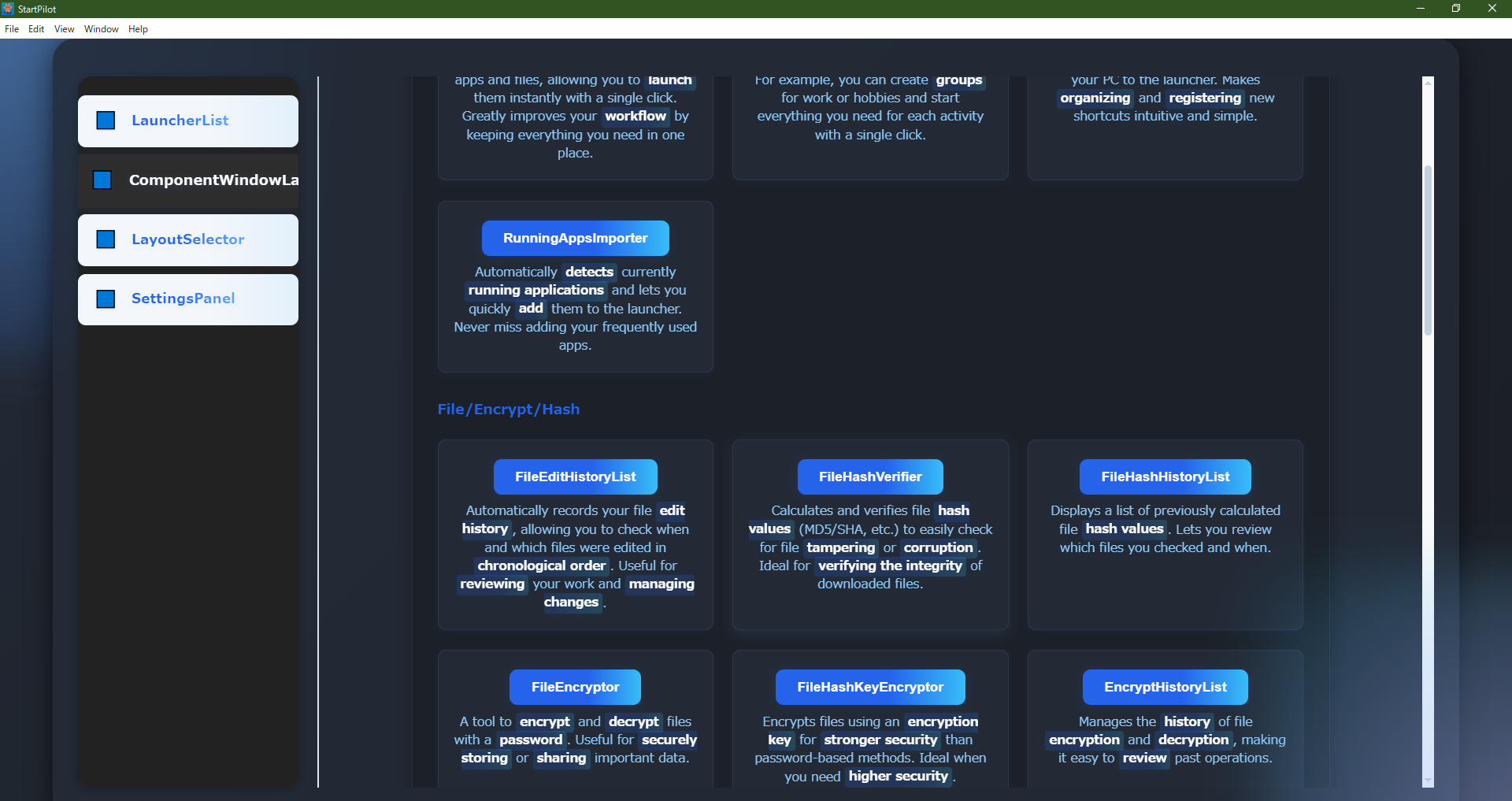Click the blue square icon beside LauncherList
1512x801 pixels.
click(106, 121)
